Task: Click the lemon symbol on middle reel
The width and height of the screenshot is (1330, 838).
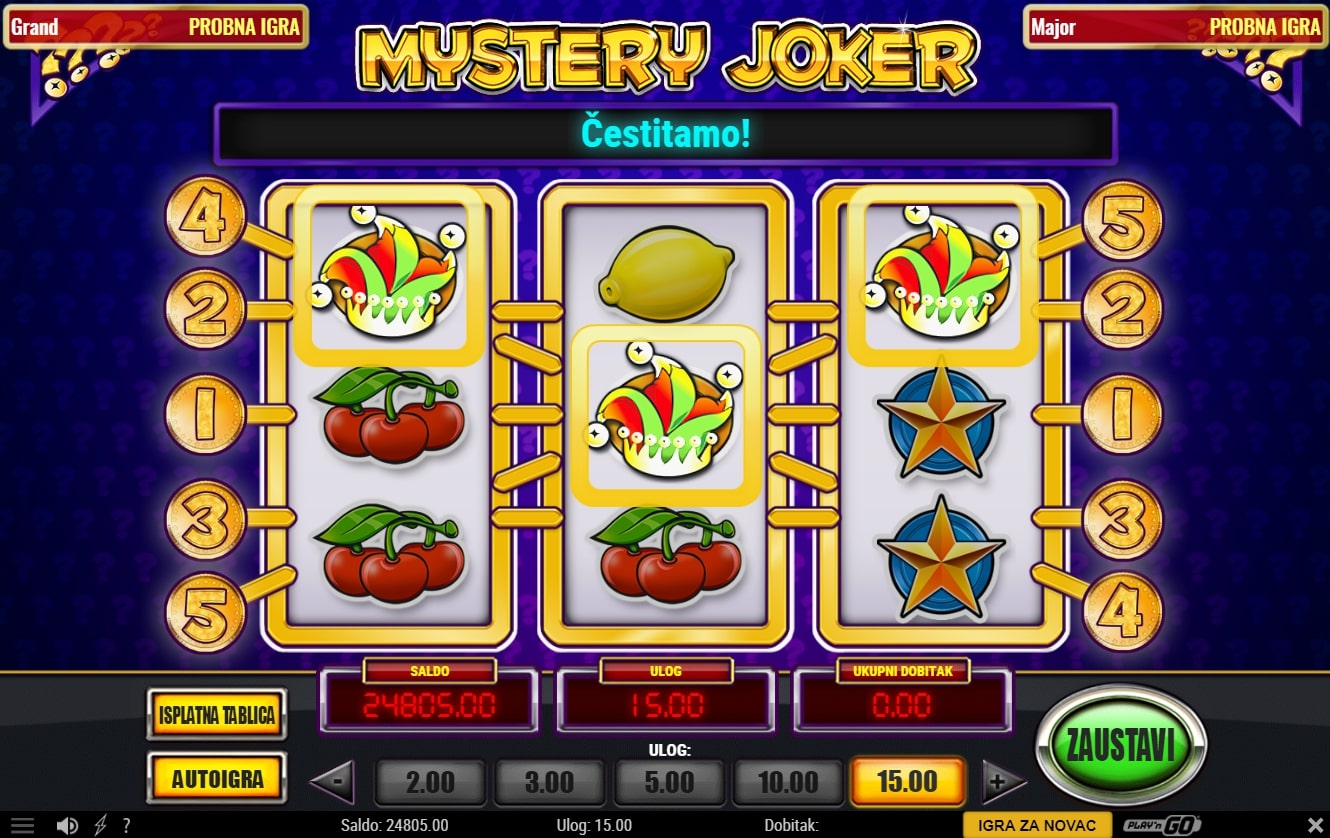Action: point(665,272)
